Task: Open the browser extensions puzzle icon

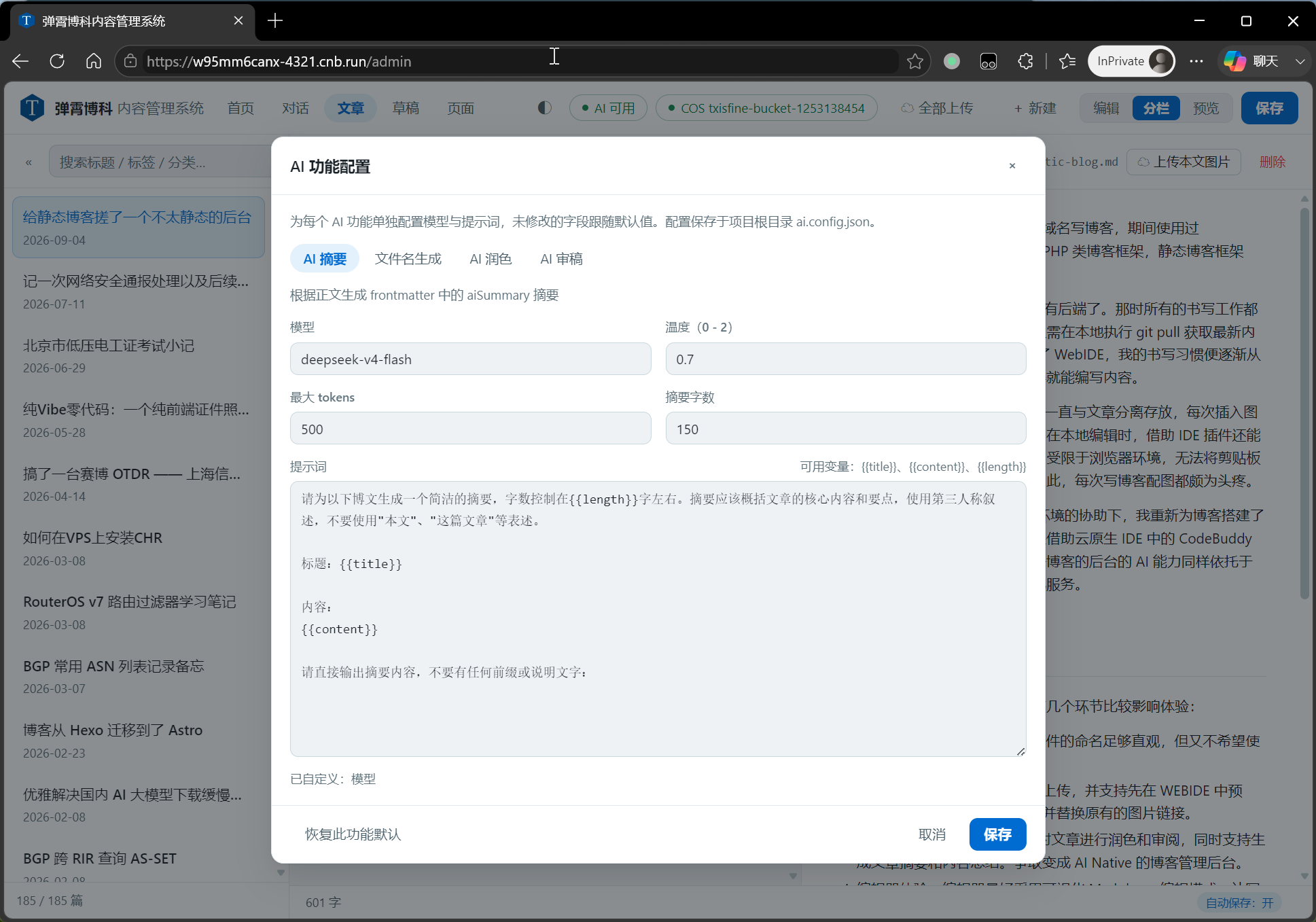Action: [x=1025, y=61]
